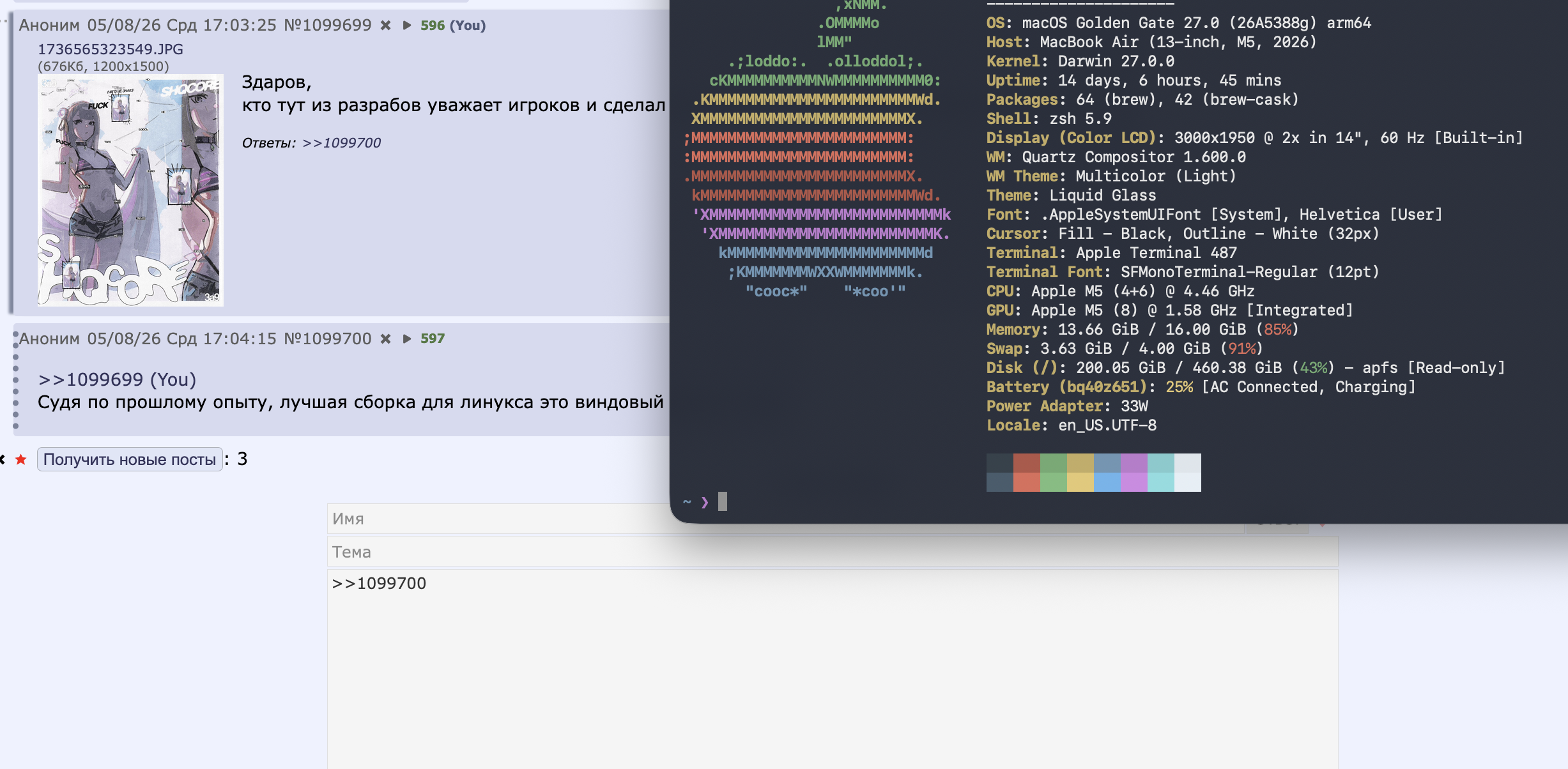This screenshot has width=1568, height=769.
Task: Click the Terminal line 'Memory: 13.66 GiB / 16.00 GiB'
Action: point(1143,330)
